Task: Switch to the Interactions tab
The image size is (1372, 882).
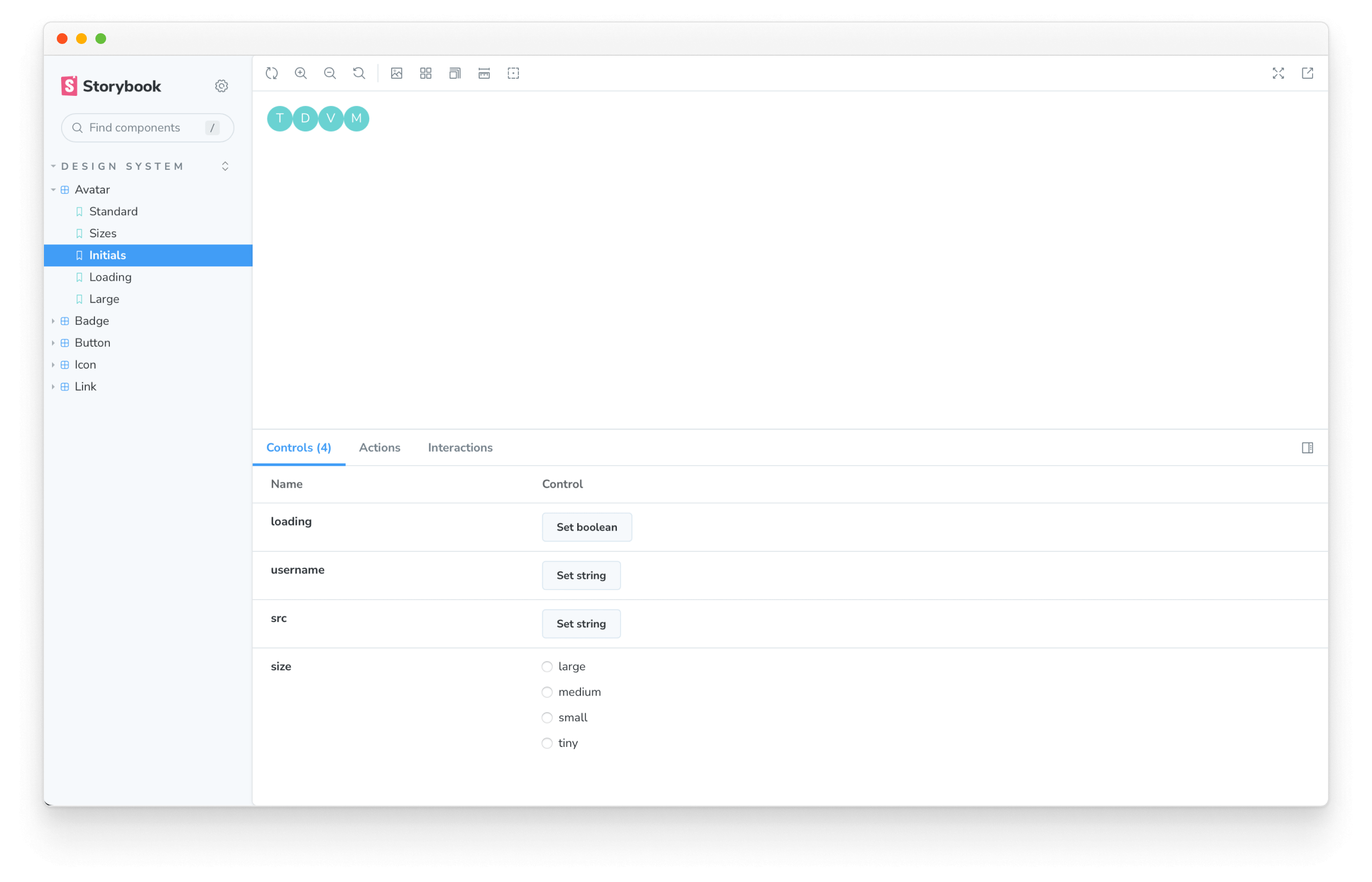Action: click(x=460, y=447)
